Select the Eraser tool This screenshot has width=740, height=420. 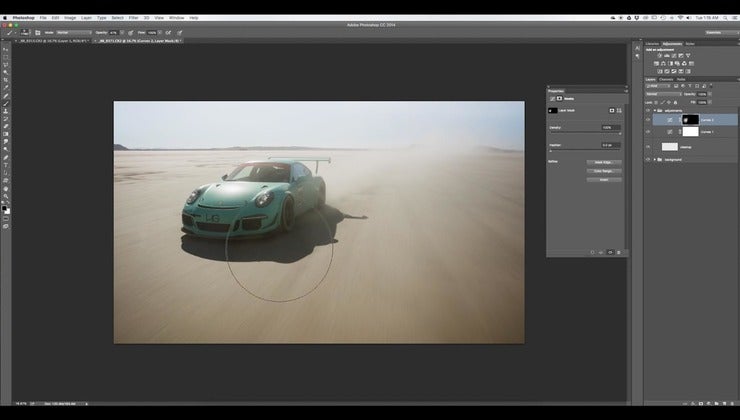6,126
